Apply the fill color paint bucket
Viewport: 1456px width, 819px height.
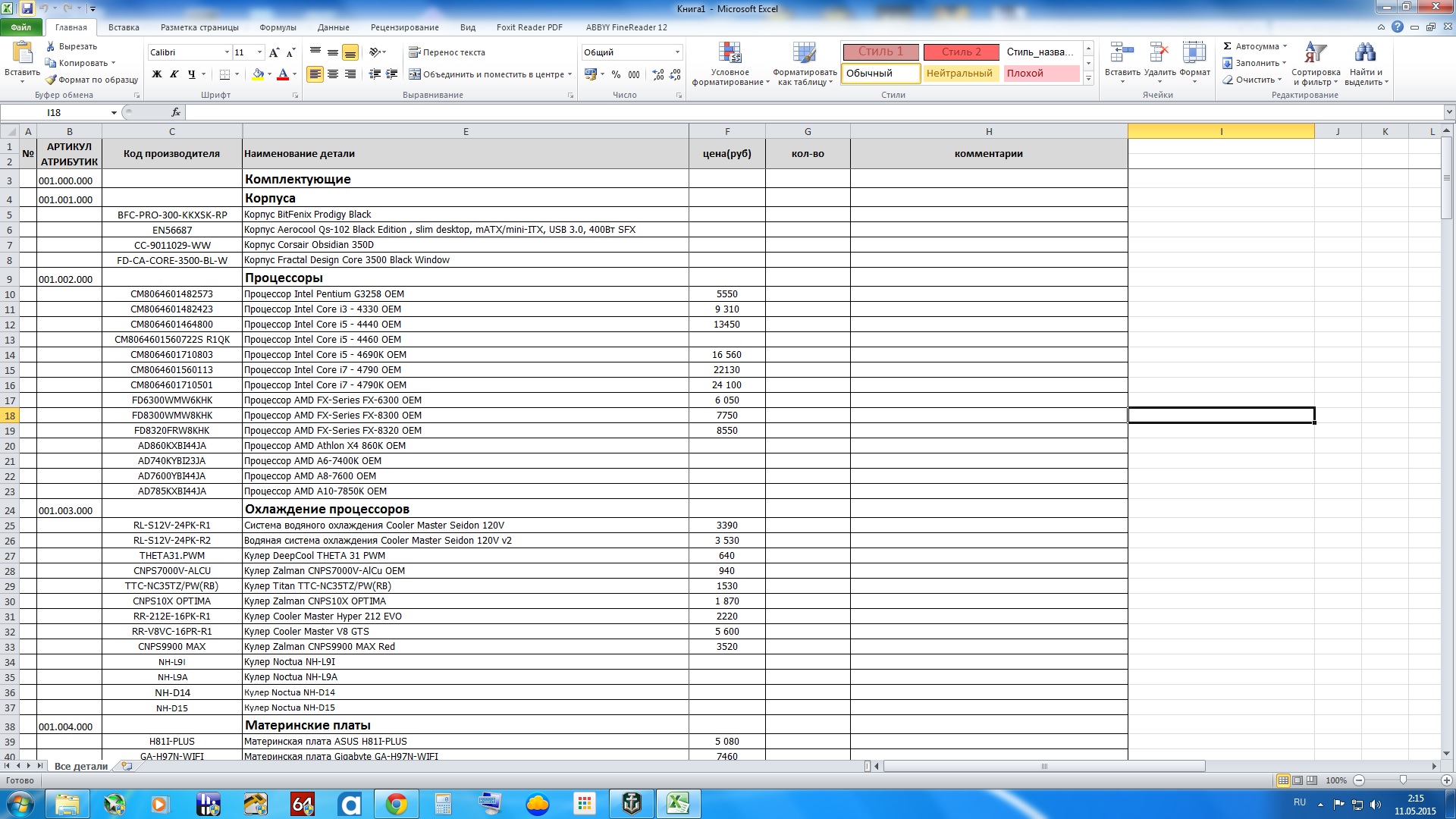click(x=258, y=74)
